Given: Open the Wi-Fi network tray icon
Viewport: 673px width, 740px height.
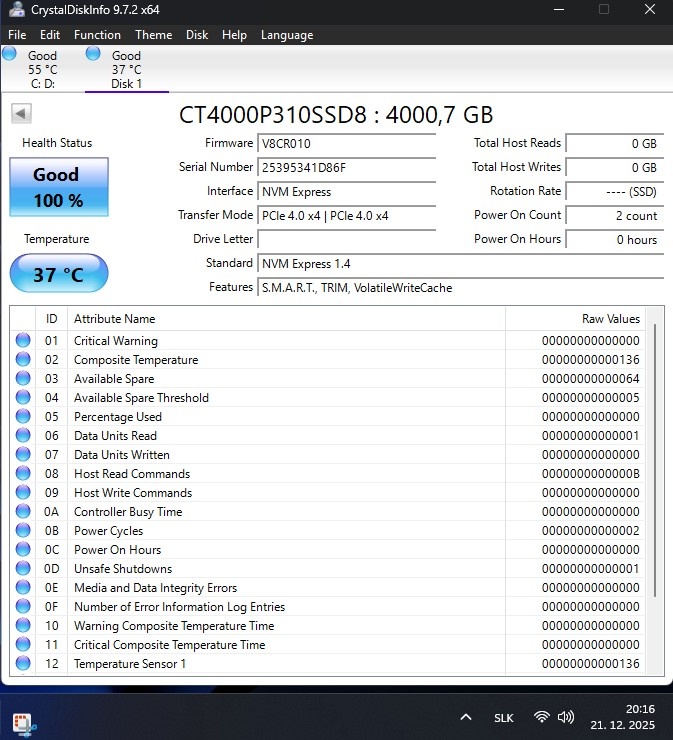Looking at the screenshot, I should [542, 717].
